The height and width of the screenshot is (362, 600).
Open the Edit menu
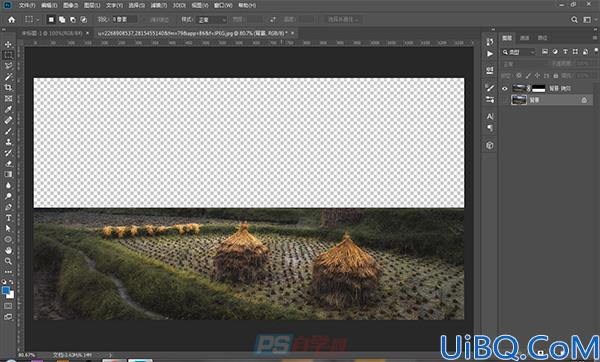click(x=49, y=5)
